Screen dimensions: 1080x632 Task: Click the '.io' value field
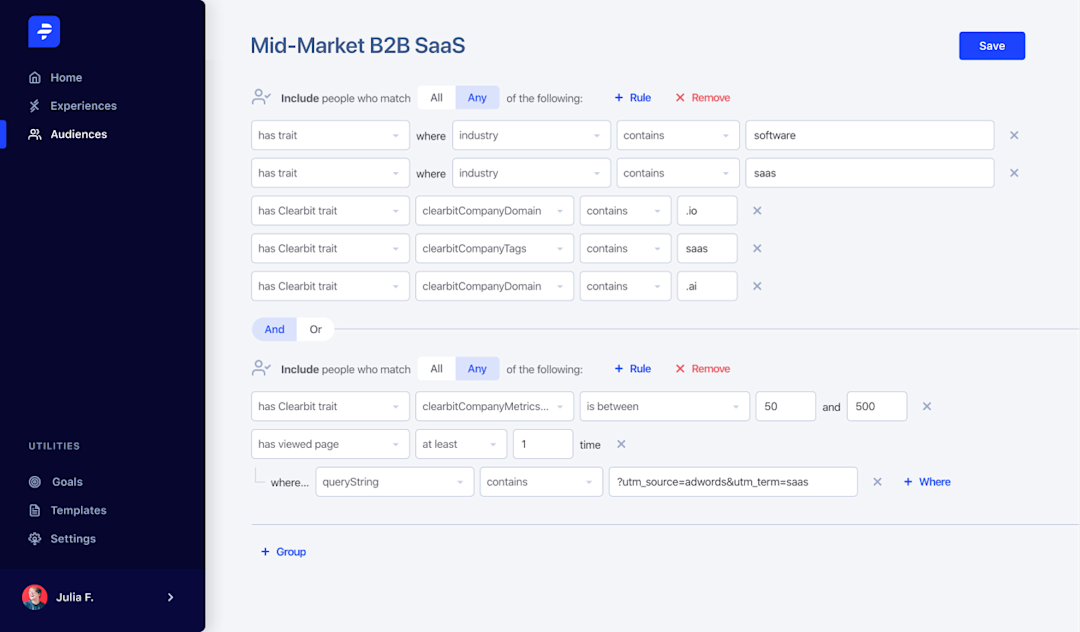pos(707,211)
